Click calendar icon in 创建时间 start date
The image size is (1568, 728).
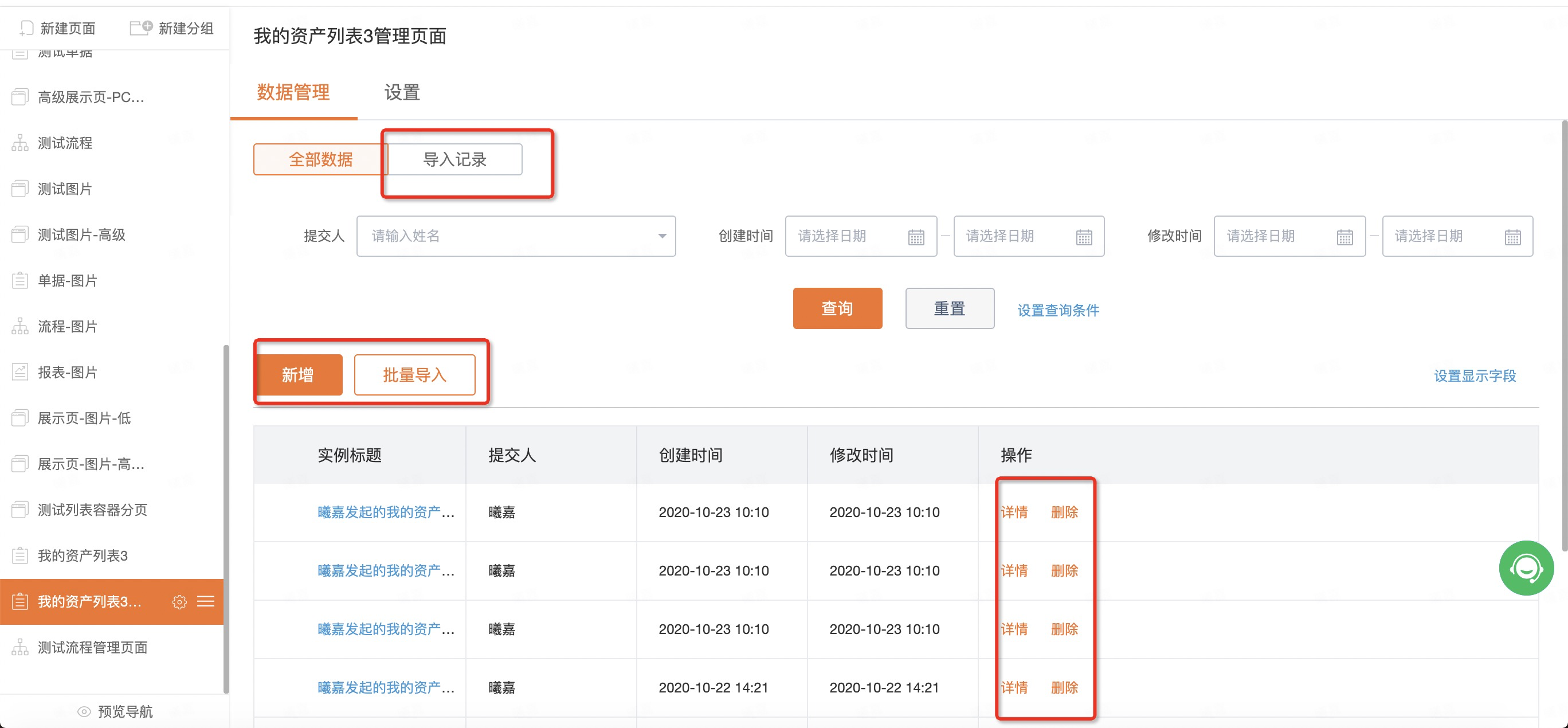click(916, 237)
